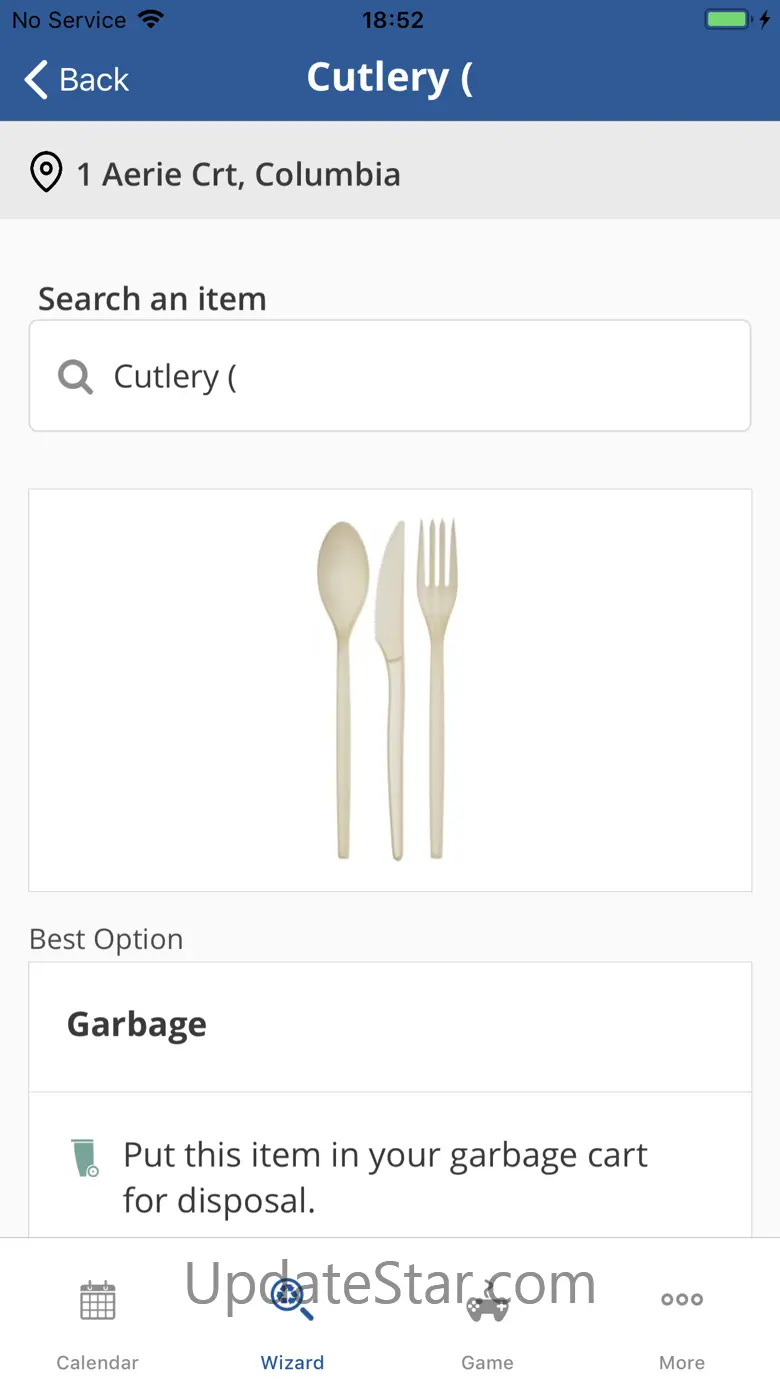This screenshot has width=780, height=1387.
Task: Tap the green garbage cart icon
Action: point(86,1157)
